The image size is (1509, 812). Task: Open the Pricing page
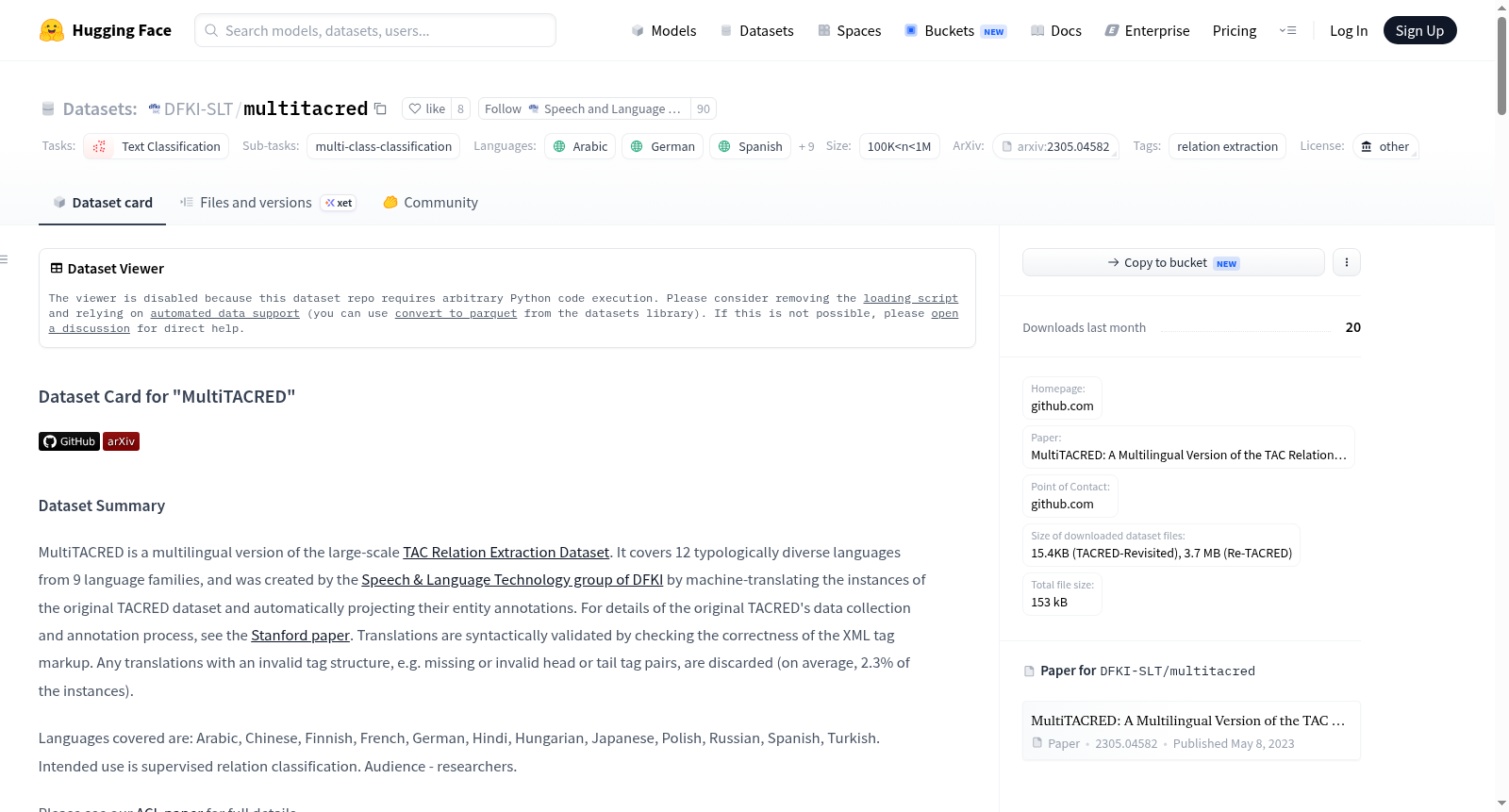click(1235, 31)
